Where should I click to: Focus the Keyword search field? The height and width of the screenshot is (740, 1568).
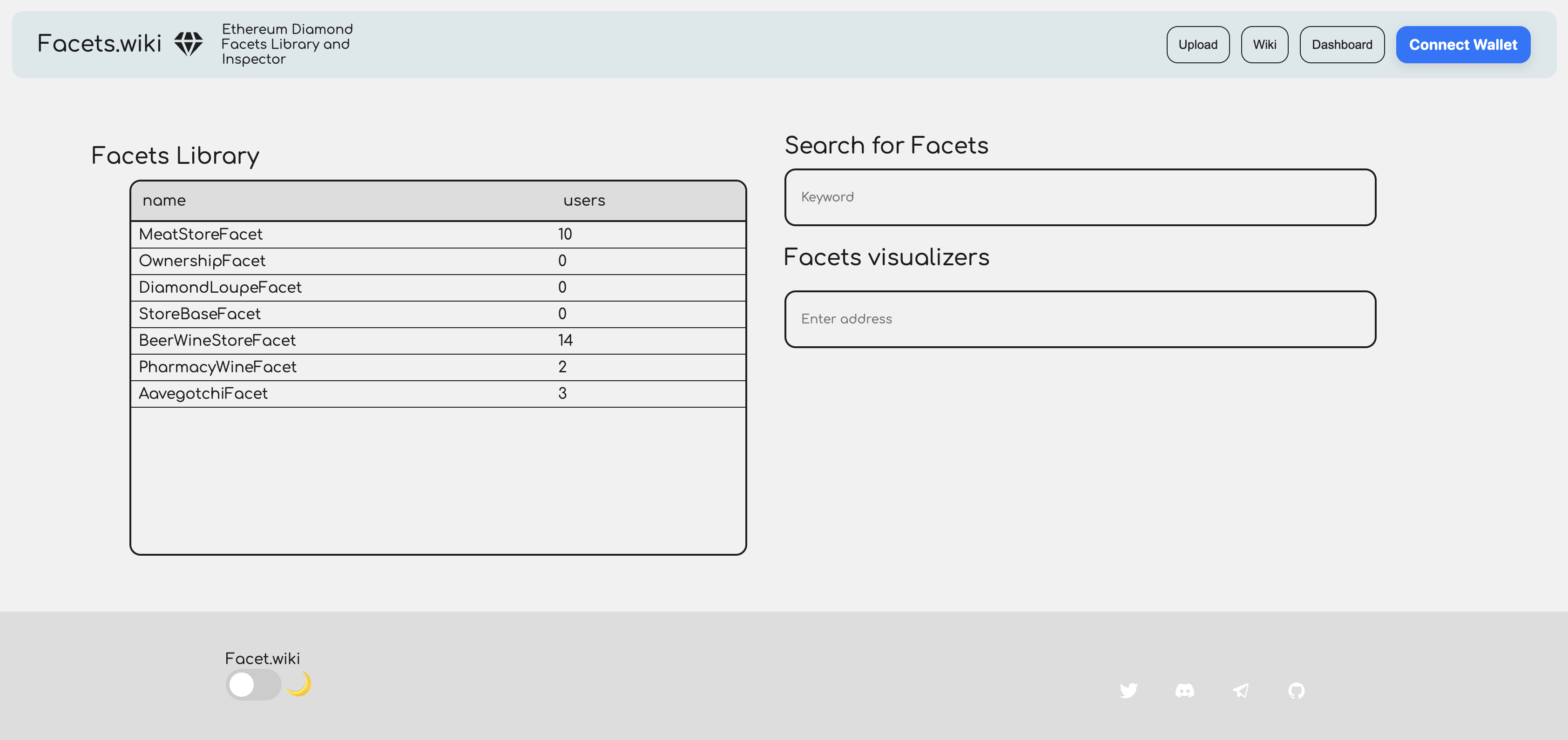click(x=1079, y=197)
